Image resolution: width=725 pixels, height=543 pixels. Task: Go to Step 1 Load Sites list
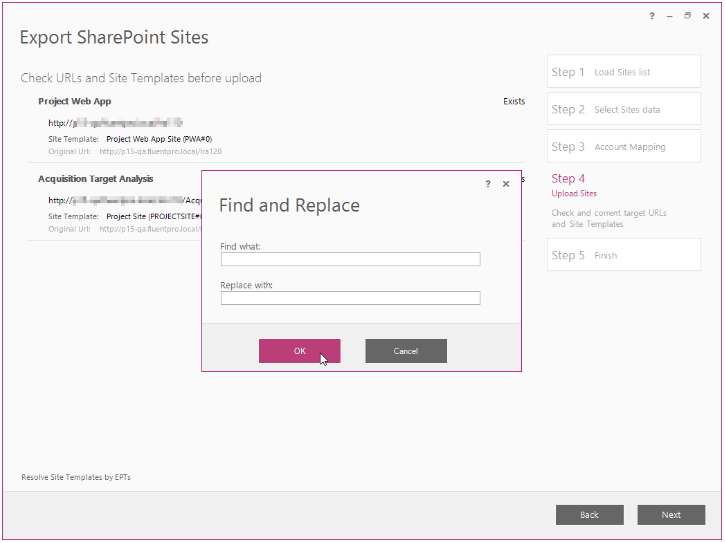click(624, 72)
